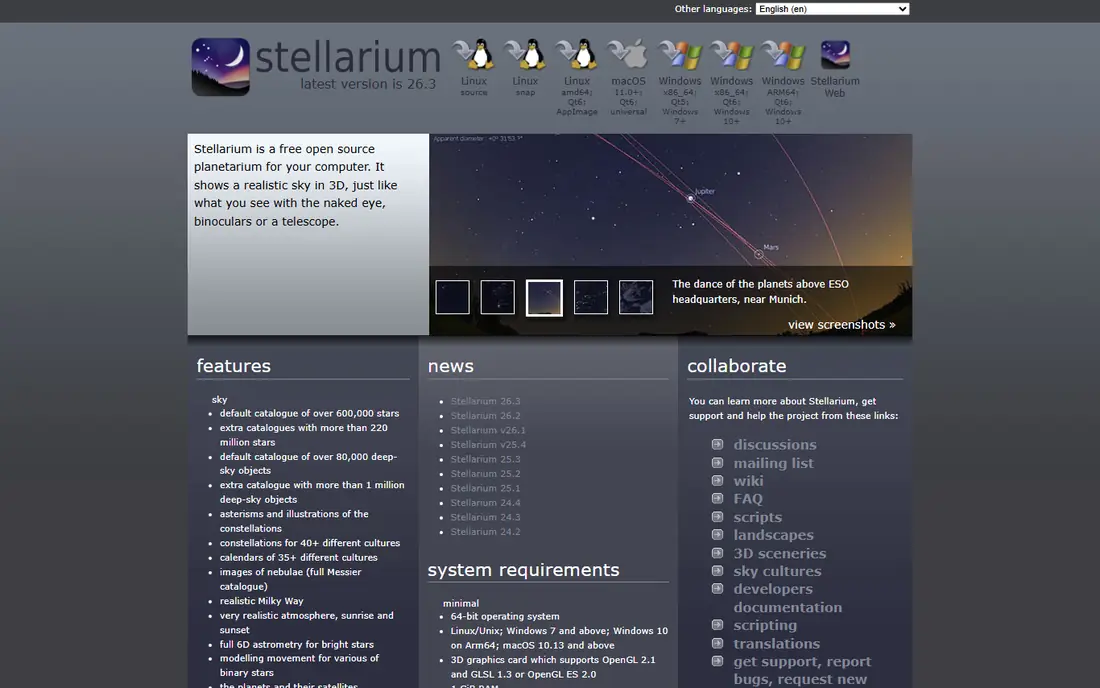Select the first slideshow thumbnail
Image resolution: width=1100 pixels, height=688 pixels.
(452, 297)
